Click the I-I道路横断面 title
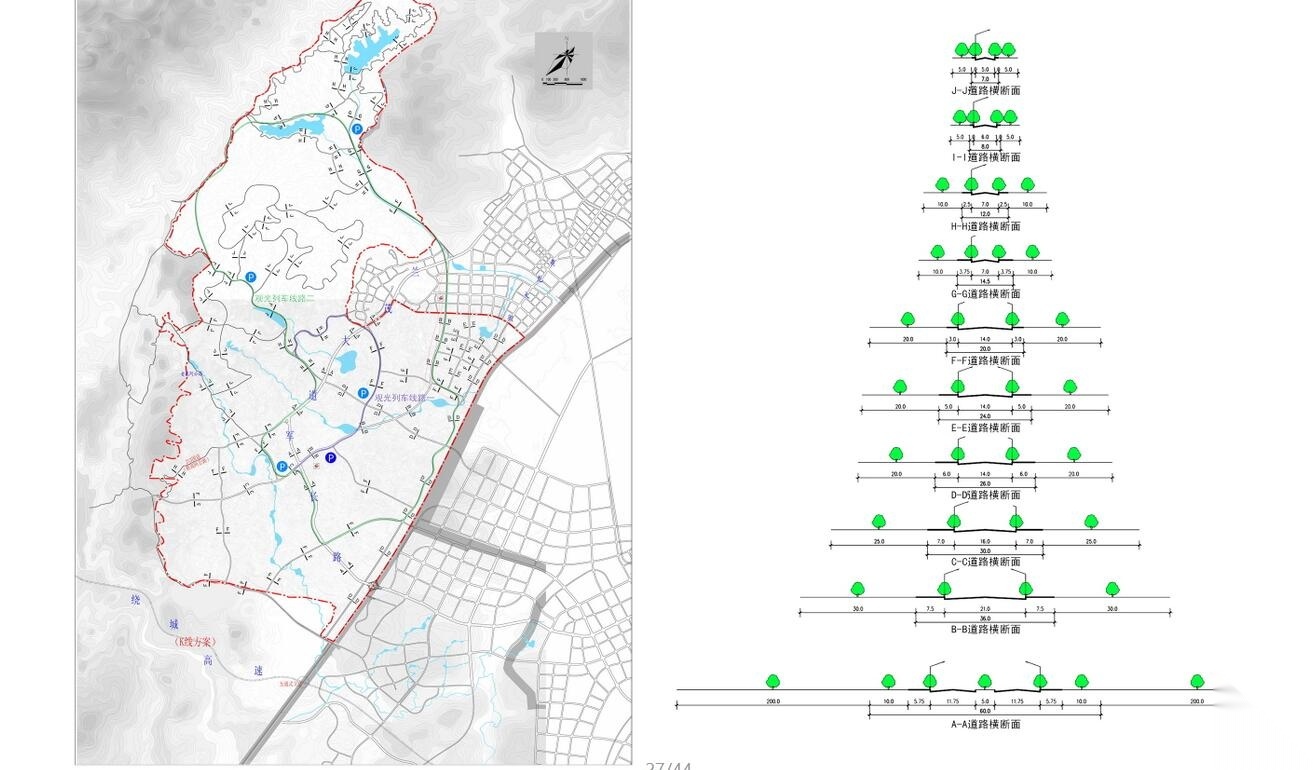Screen dimensions: 1313x770 click(x=985, y=157)
